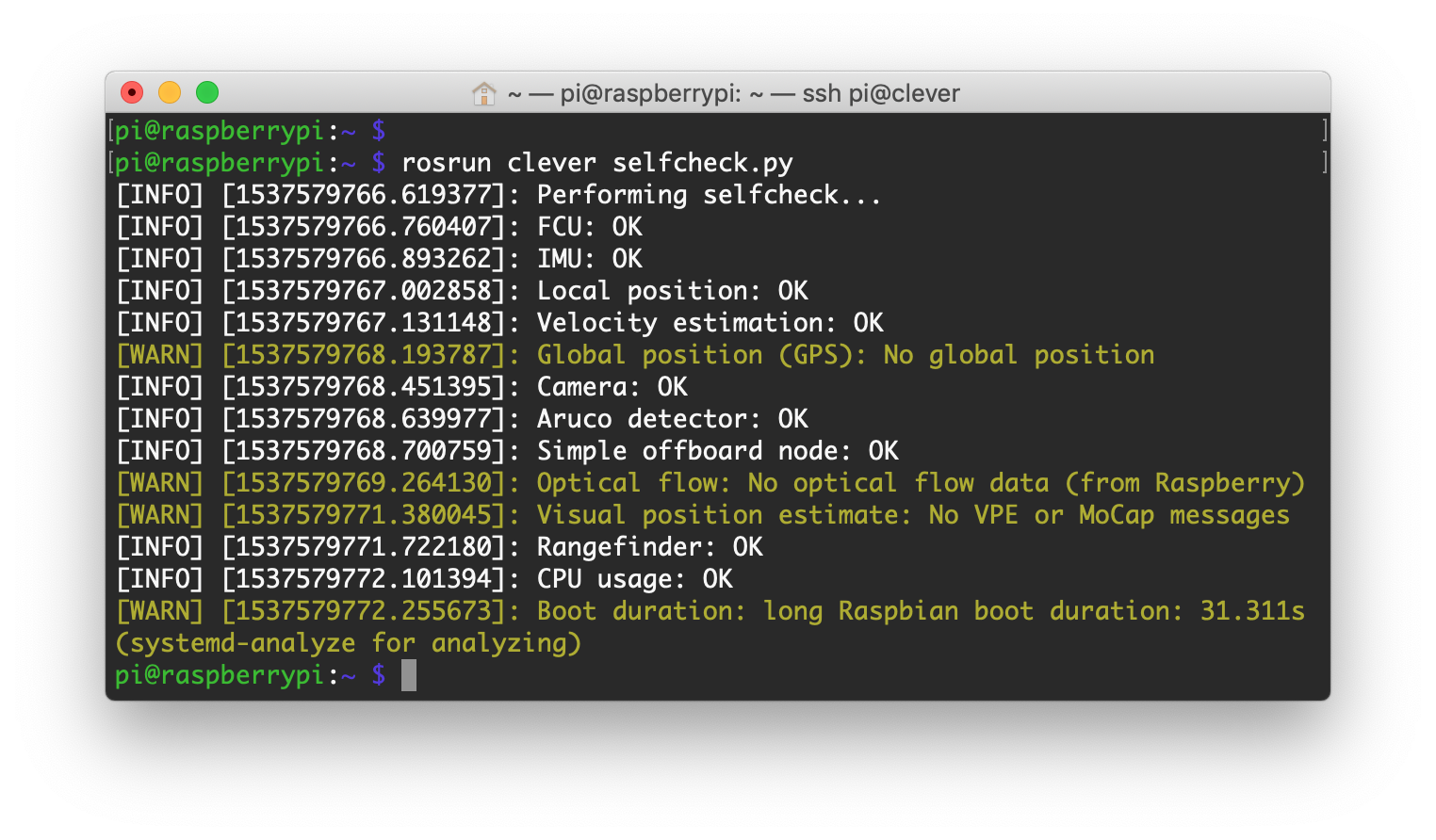Viewport: 1436px width, 840px height.
Task: Click the home folder icon in title bar
Action: [483, 93]
